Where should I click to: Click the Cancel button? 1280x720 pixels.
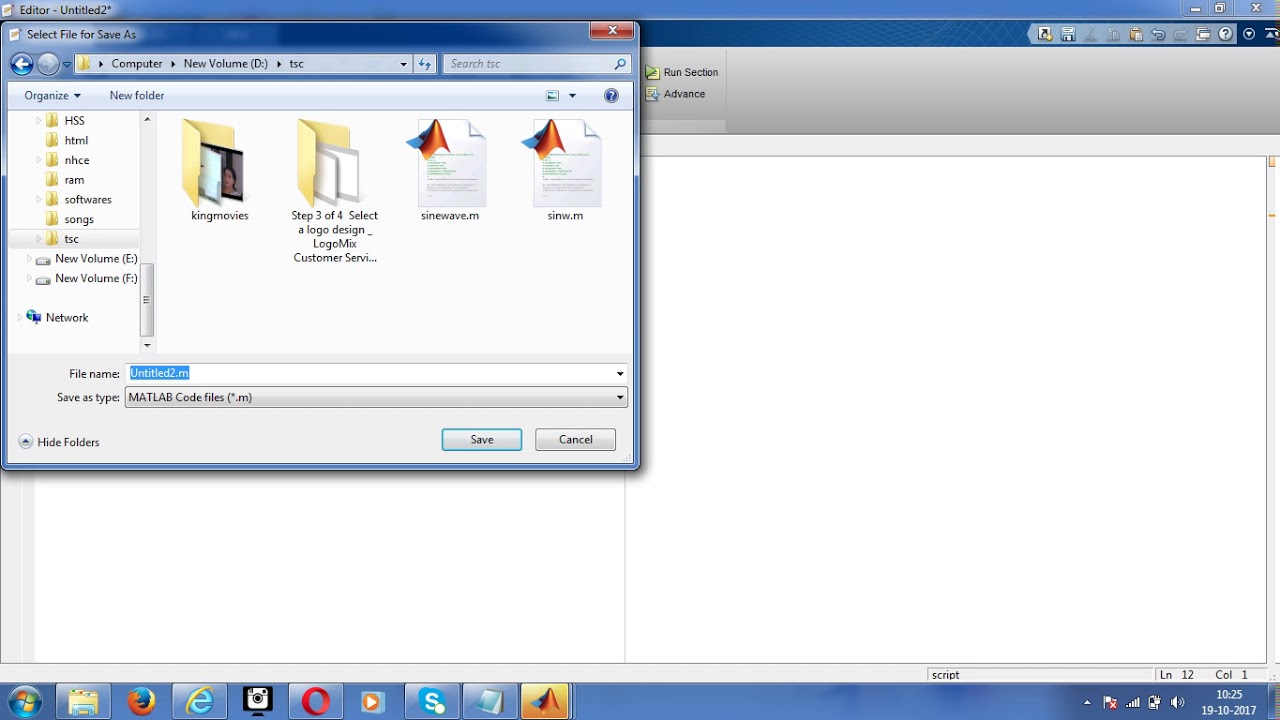(575, 440)
